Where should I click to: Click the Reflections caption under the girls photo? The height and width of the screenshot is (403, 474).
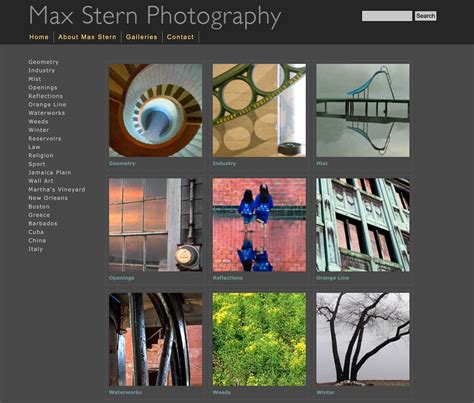228,278
